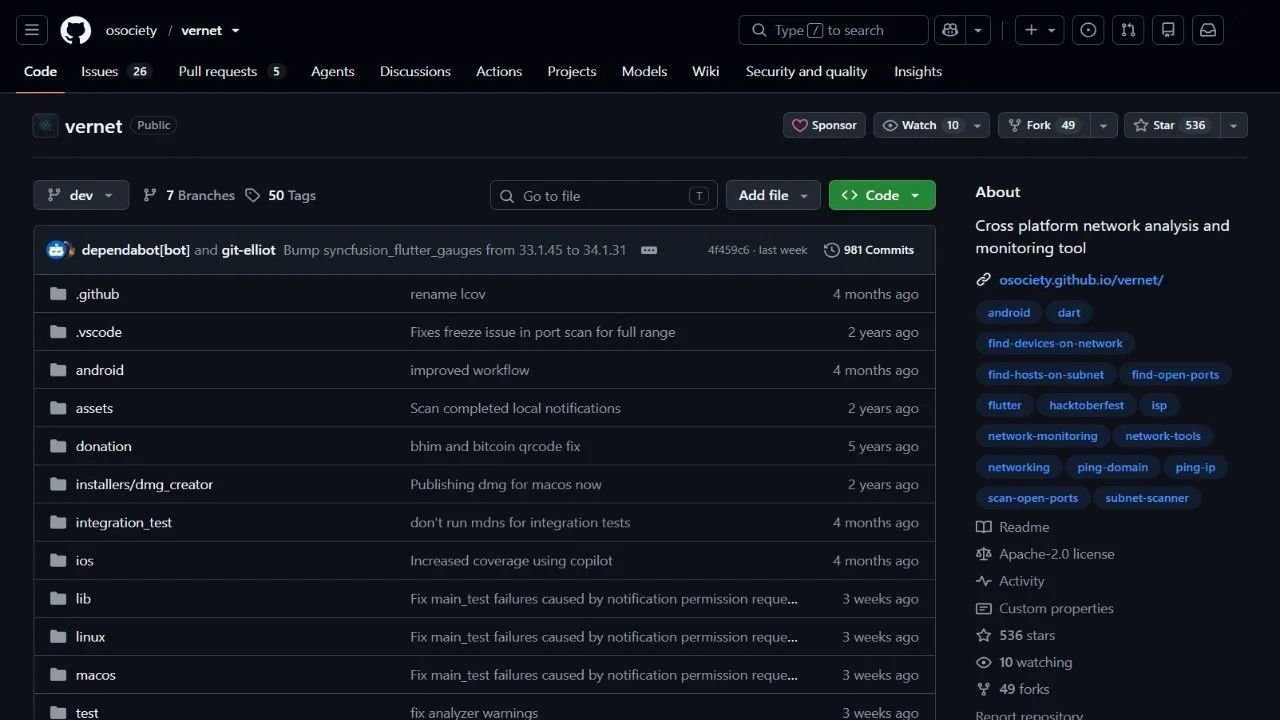View the Apache-2.0 license
Image resolution: width=1280 pixels, height=720 pixels.
coord(1045,554)
